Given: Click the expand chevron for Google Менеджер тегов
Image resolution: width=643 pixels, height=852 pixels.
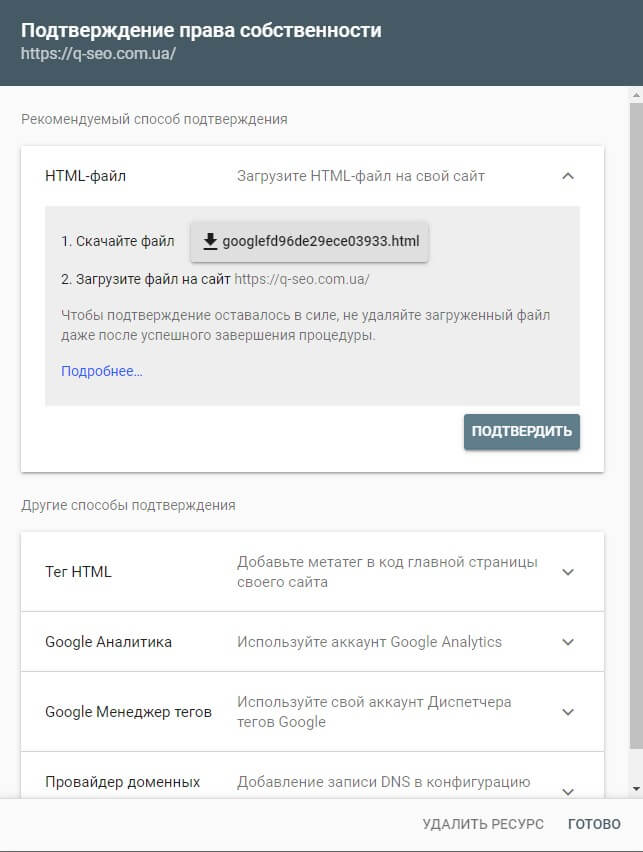Looking at the screenshot, I should (568, 712).
